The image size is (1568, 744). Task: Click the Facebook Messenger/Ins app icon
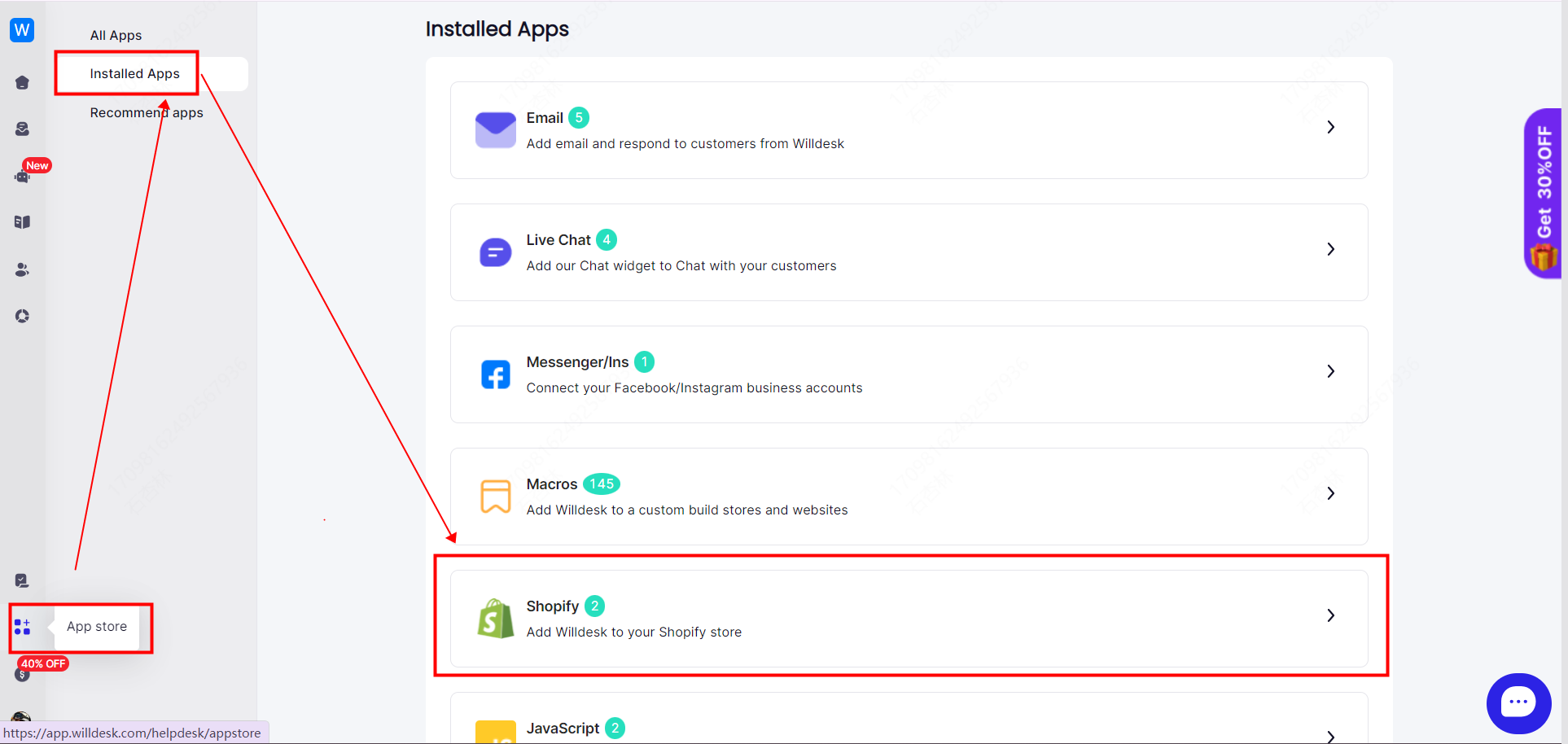point(495,374)
